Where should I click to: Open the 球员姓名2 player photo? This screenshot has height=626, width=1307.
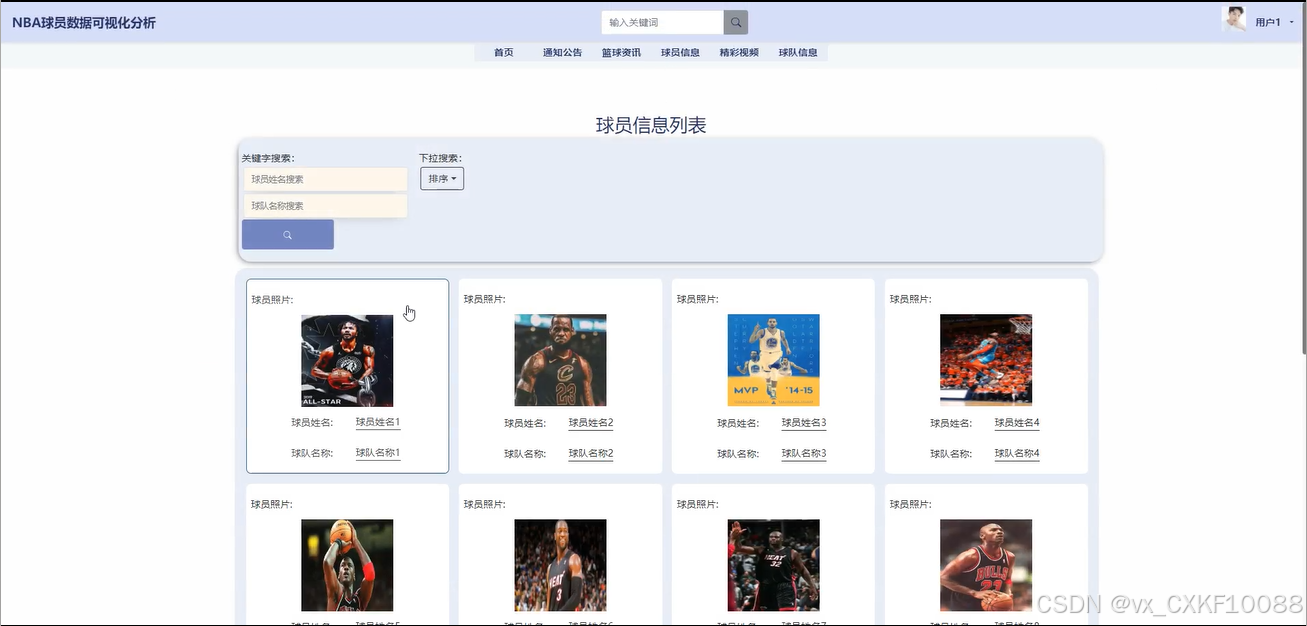tap(560, 361)
